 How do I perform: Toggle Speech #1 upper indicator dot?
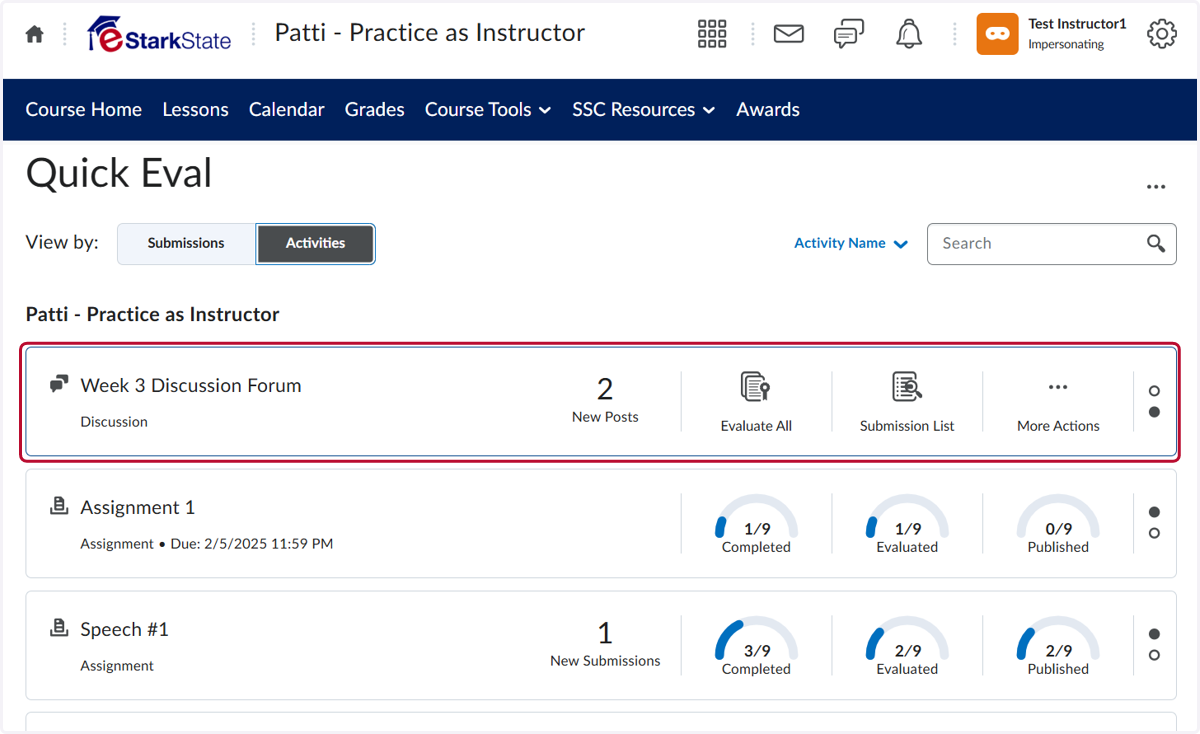[1154, 634]
